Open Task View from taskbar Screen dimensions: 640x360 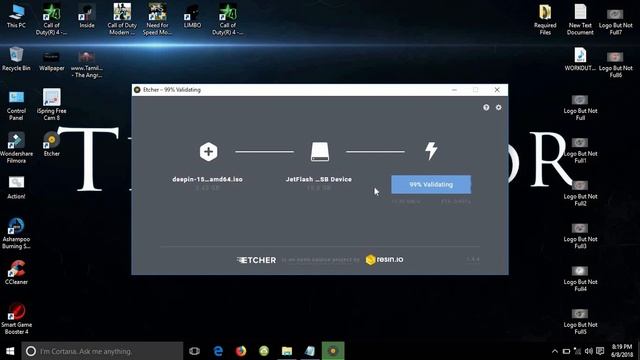pyautogui.click(x=194, y=351)
